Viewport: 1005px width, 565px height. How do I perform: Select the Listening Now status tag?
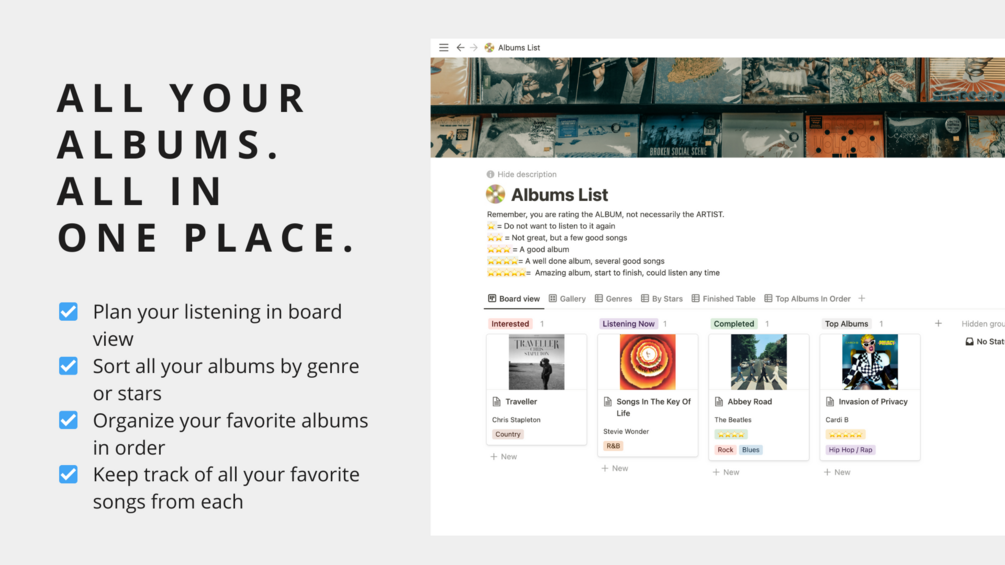tap(628, 323)
